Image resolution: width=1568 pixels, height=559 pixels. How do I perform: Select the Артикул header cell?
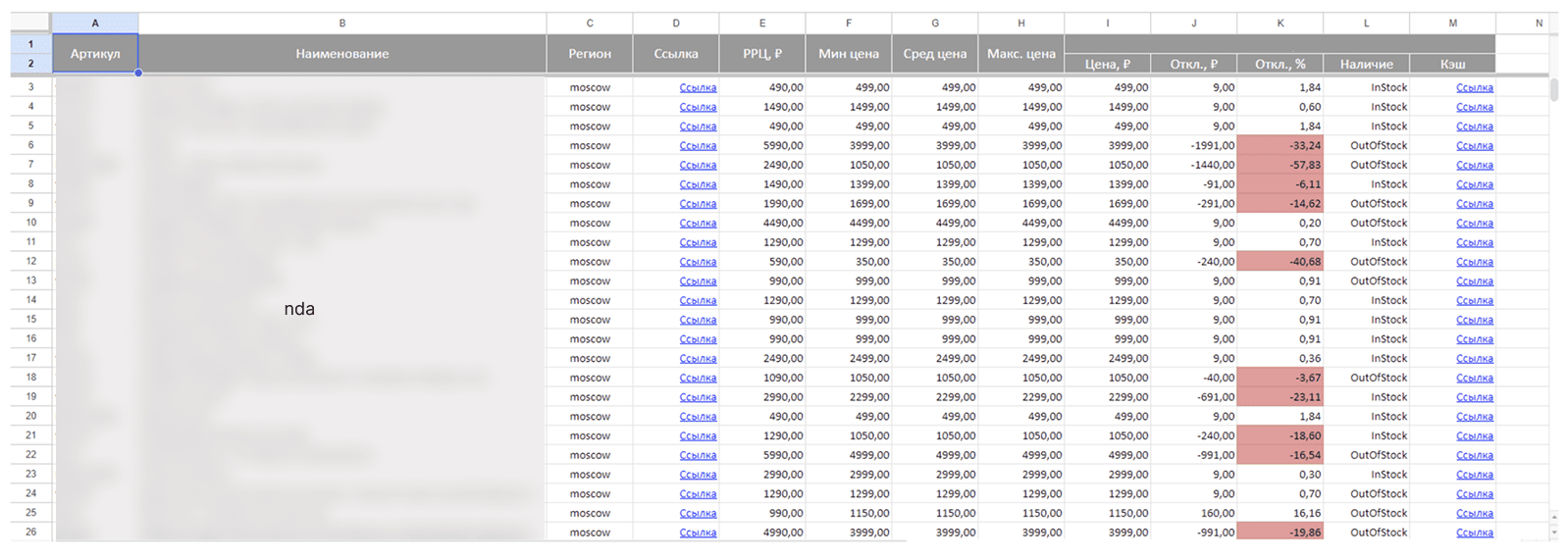[95, 54]
